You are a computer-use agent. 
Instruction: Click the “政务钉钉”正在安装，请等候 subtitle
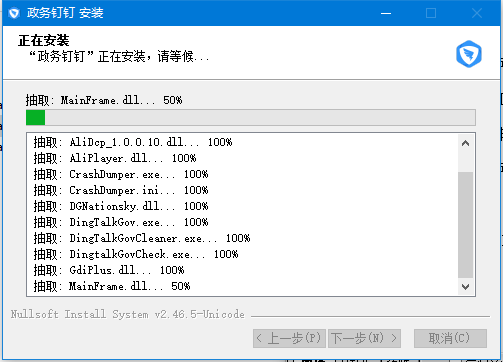(119, 56)
